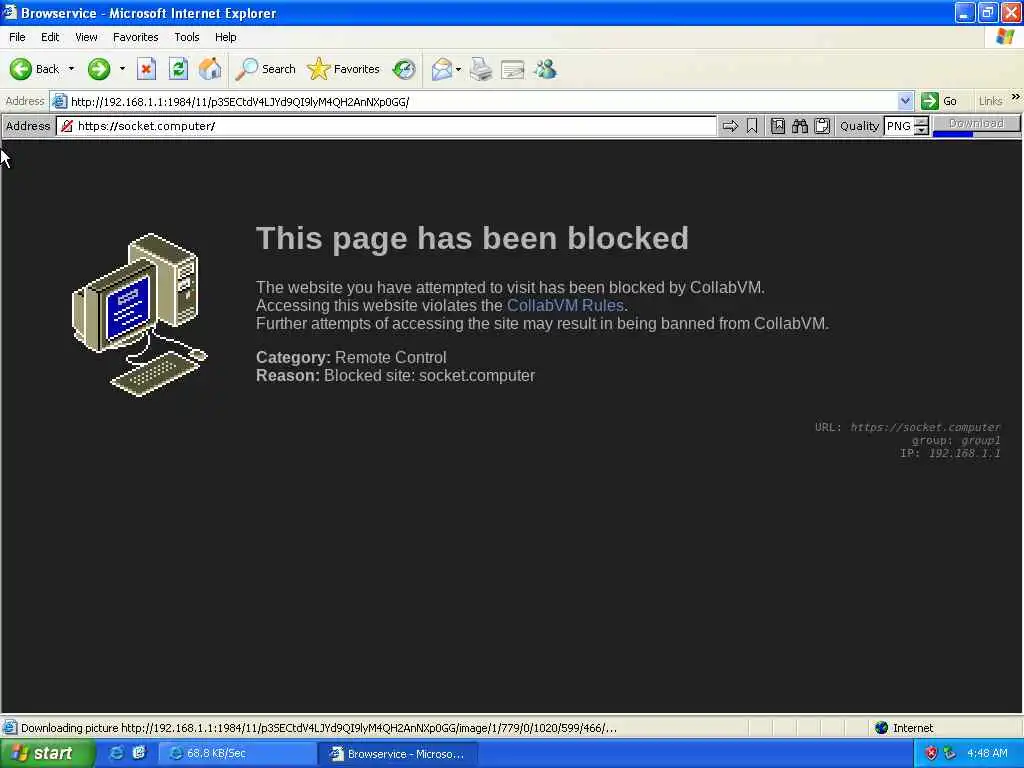Click the 'Downloading picture' status bar text

[x=319, y=728]
